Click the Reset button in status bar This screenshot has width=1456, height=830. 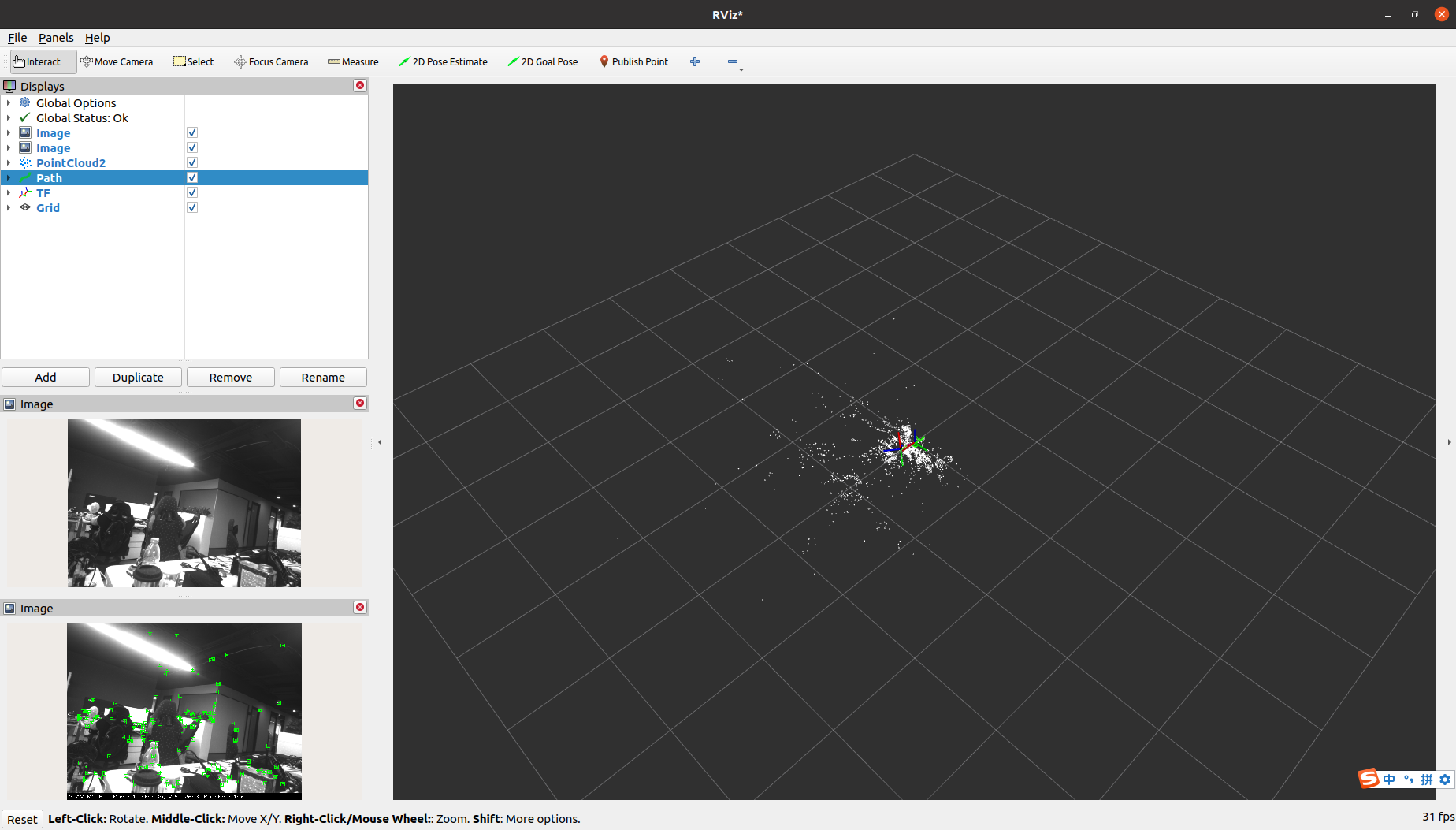[22, 819]
